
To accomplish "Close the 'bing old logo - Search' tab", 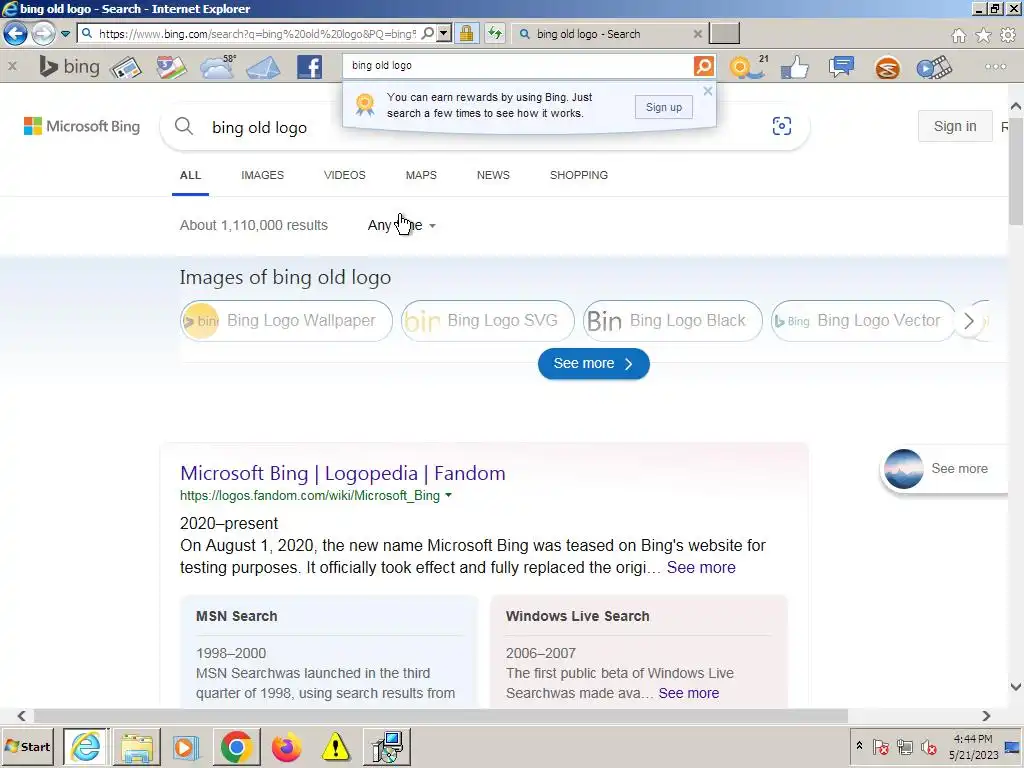I will 697,34.
